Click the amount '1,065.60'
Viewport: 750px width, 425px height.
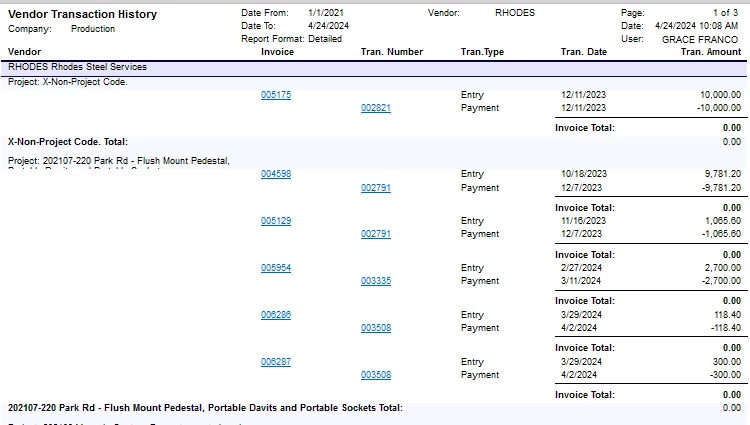click(723, 221)
